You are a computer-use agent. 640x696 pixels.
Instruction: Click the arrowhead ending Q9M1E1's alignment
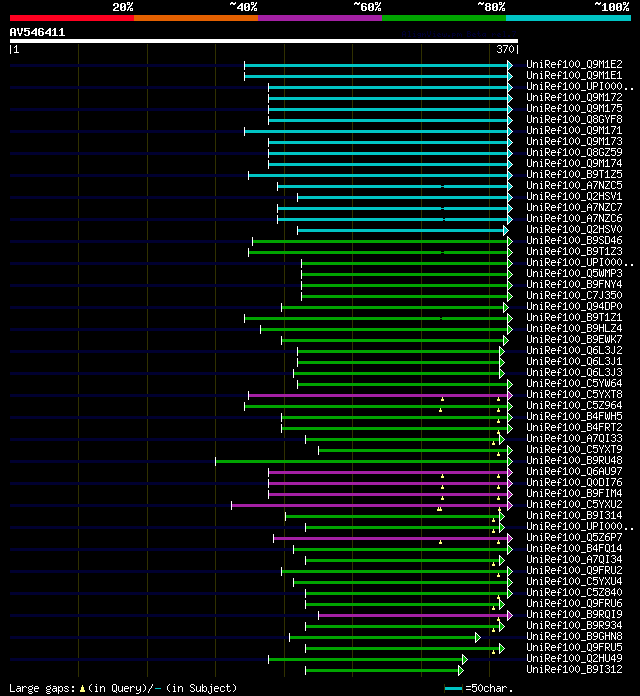coord(510,76)
